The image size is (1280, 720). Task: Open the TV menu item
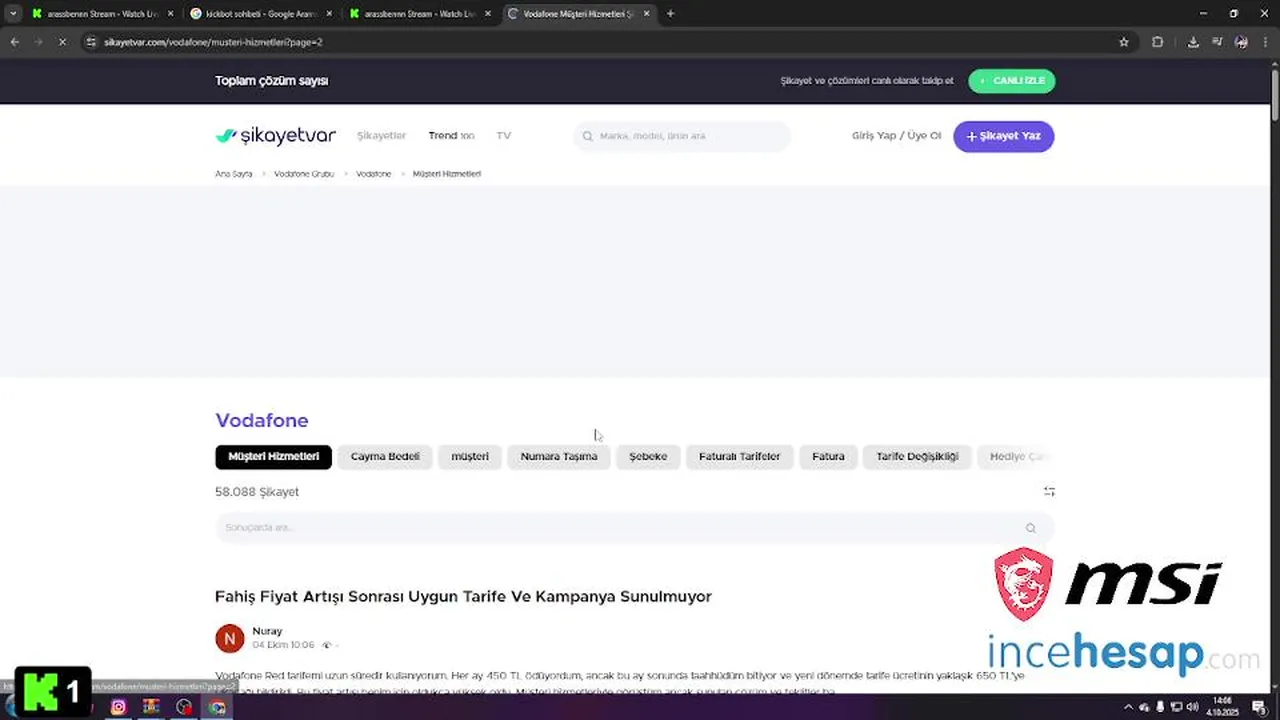[504, 136]
